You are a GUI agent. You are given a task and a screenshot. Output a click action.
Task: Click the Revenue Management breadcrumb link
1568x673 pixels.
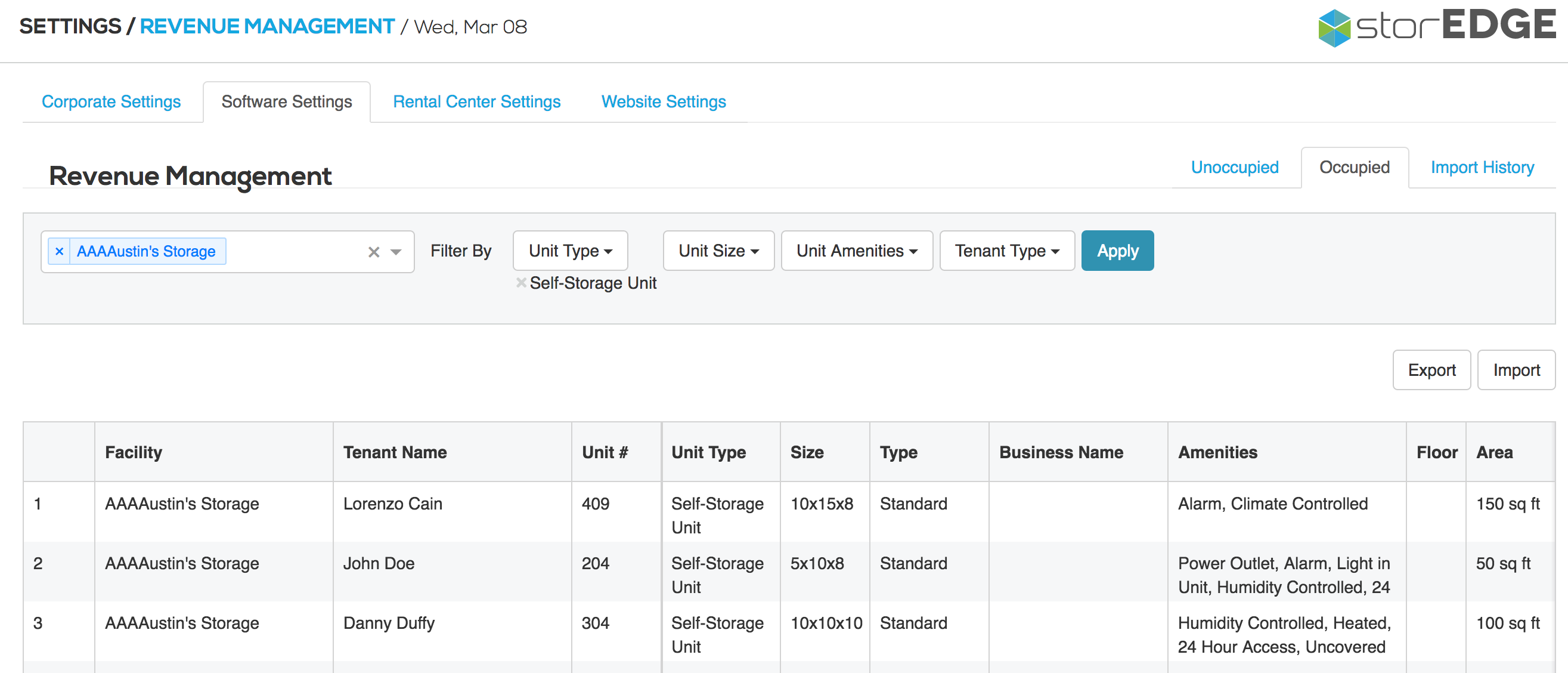click(267, 27)
